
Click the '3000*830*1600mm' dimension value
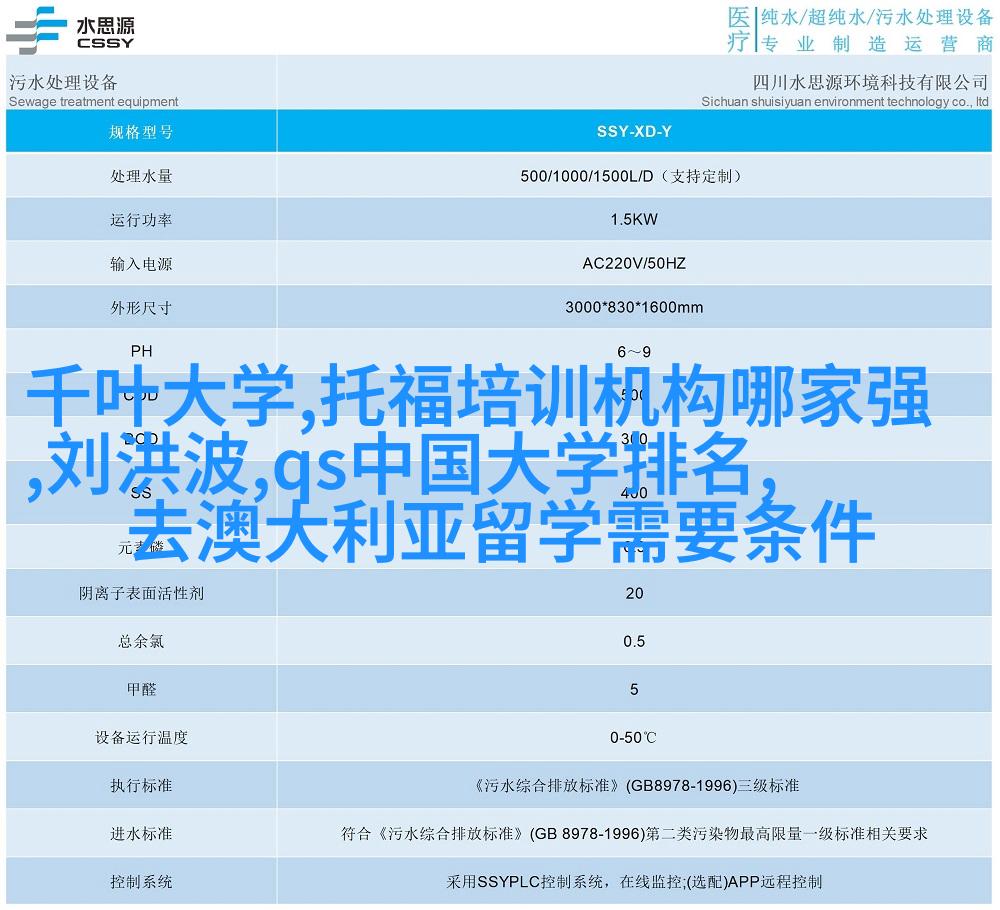(x=634, y=307)
